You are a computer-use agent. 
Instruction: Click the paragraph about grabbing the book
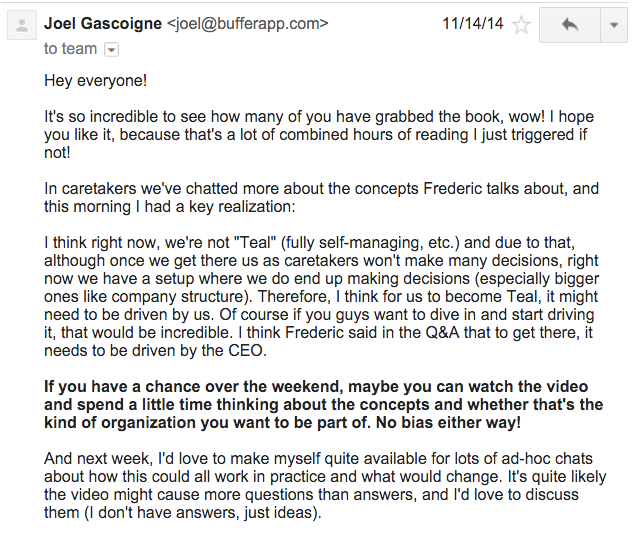point(319,134)
